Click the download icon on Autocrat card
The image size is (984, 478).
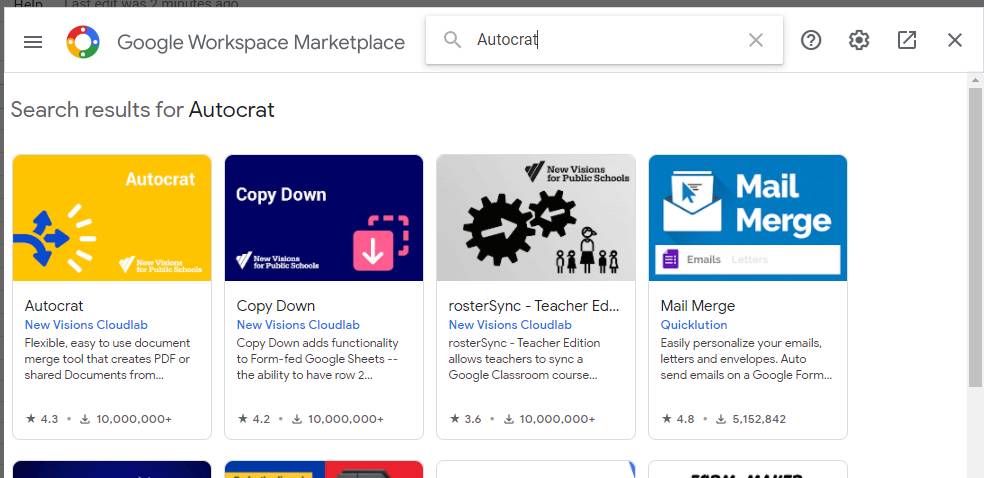point(85,419)
